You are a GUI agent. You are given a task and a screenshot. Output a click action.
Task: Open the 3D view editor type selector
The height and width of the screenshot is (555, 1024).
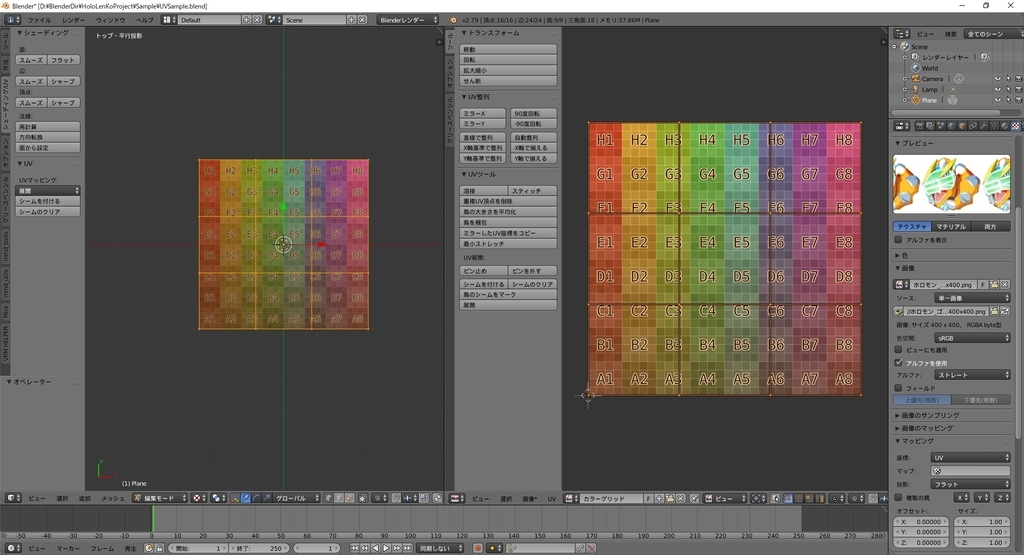14,498
